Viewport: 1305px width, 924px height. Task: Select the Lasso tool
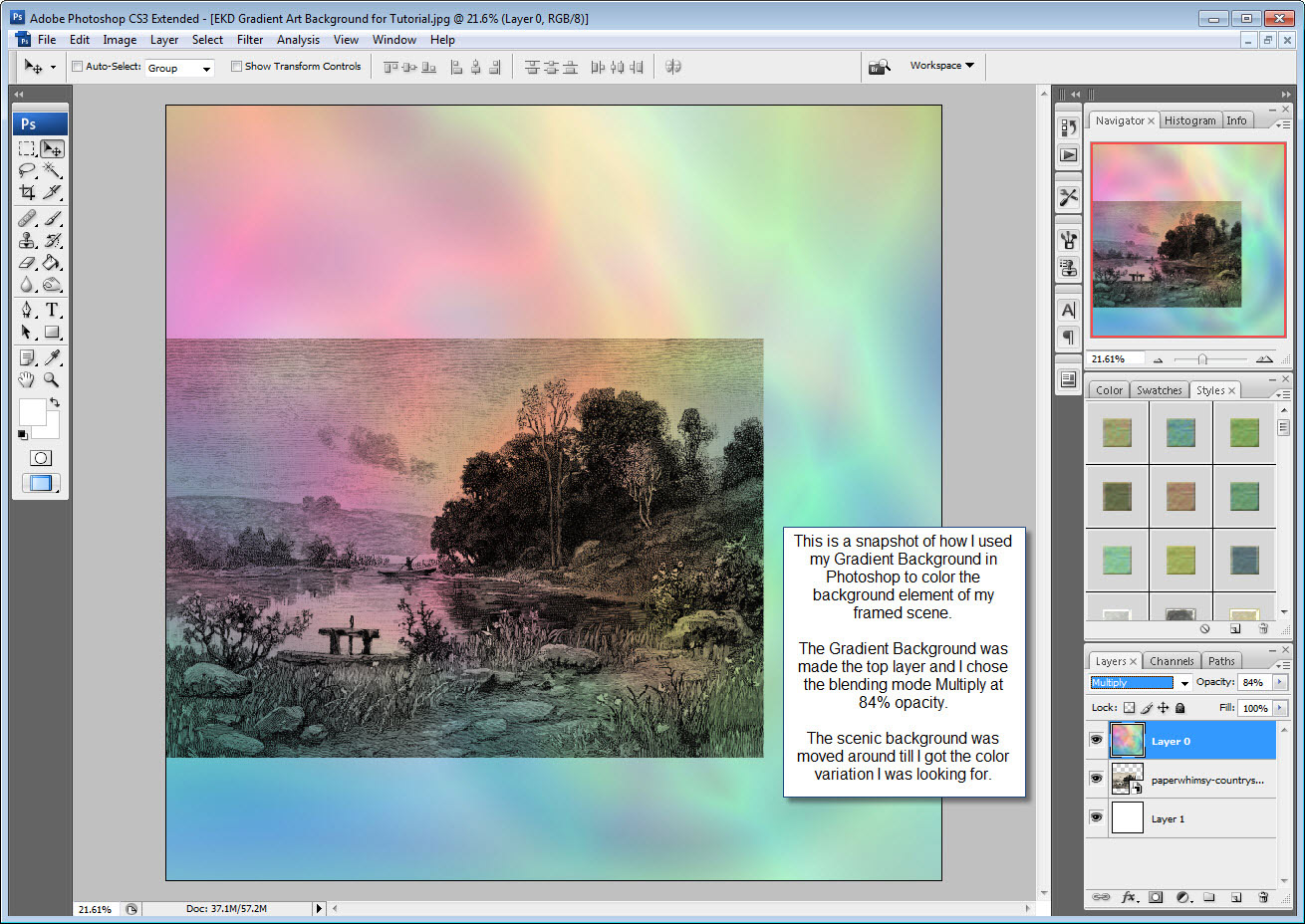coord(25,170)
